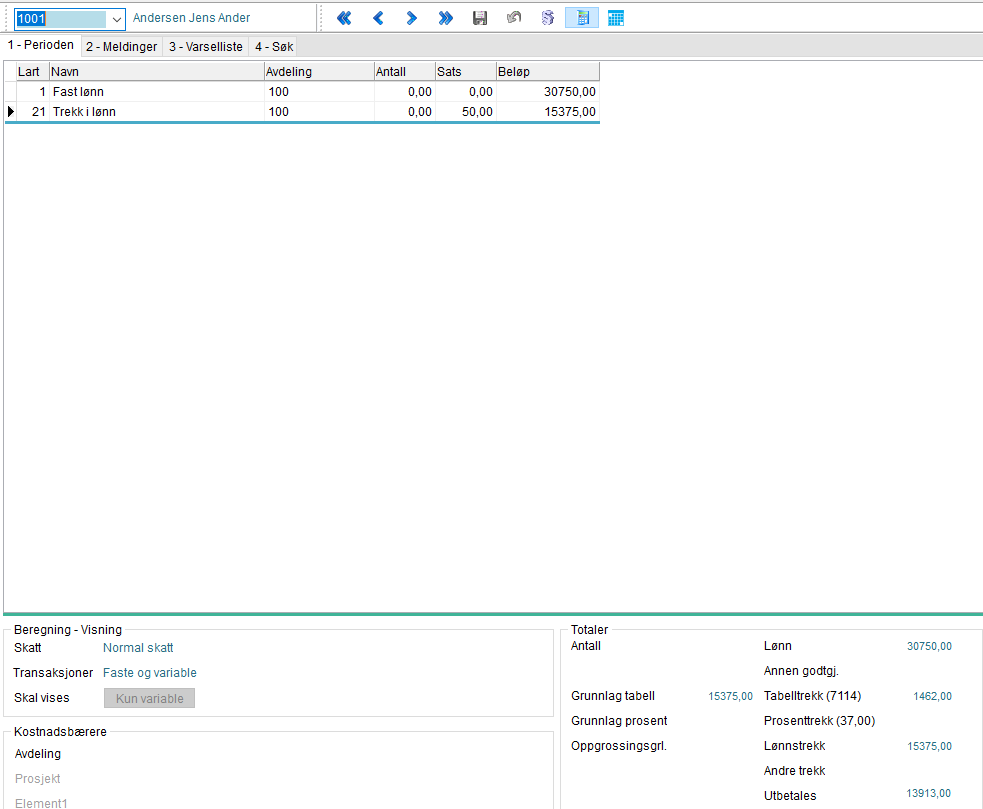This screenshot has height=809, width=983.
Task: Click the Tabelltrekk (7114) label
Action: tap(812, 696)
